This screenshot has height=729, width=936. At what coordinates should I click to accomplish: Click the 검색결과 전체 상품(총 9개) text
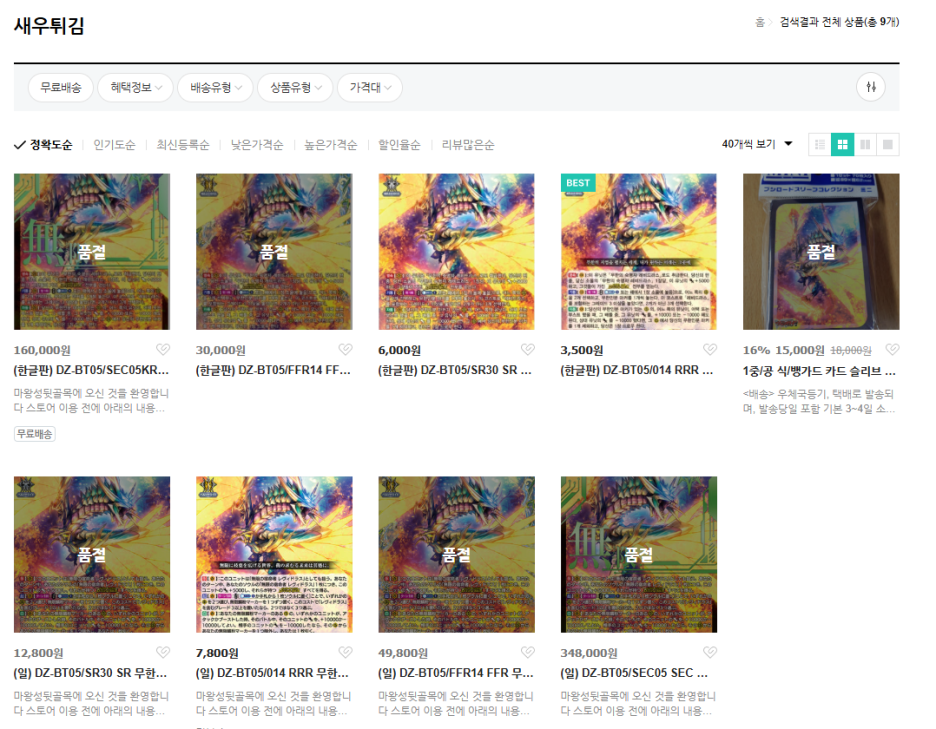(x=839, y=22)
